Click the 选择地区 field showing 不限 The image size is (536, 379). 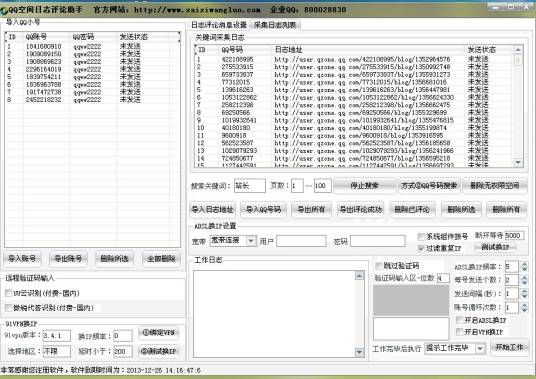coord(57,351)
